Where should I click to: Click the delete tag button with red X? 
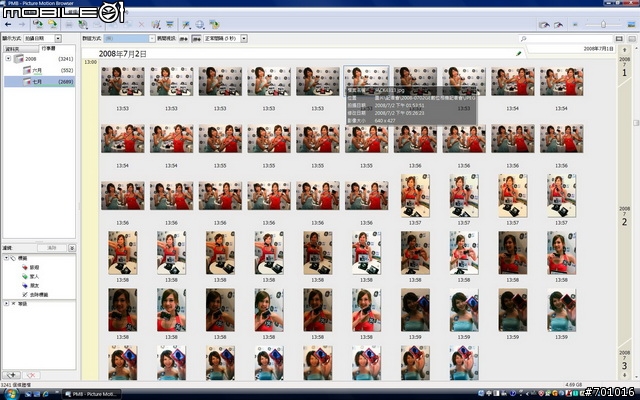point(31,375)
